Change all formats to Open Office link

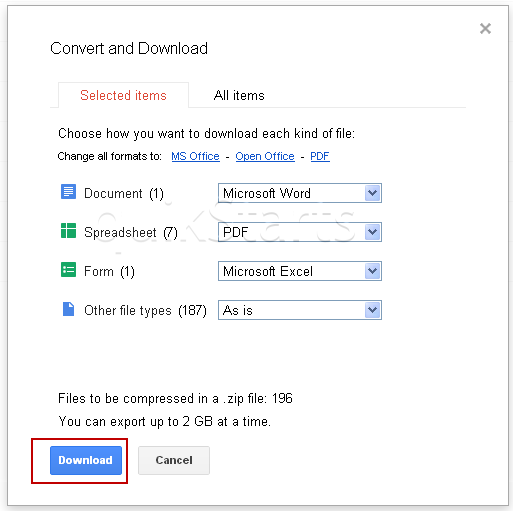pos(265,156)
